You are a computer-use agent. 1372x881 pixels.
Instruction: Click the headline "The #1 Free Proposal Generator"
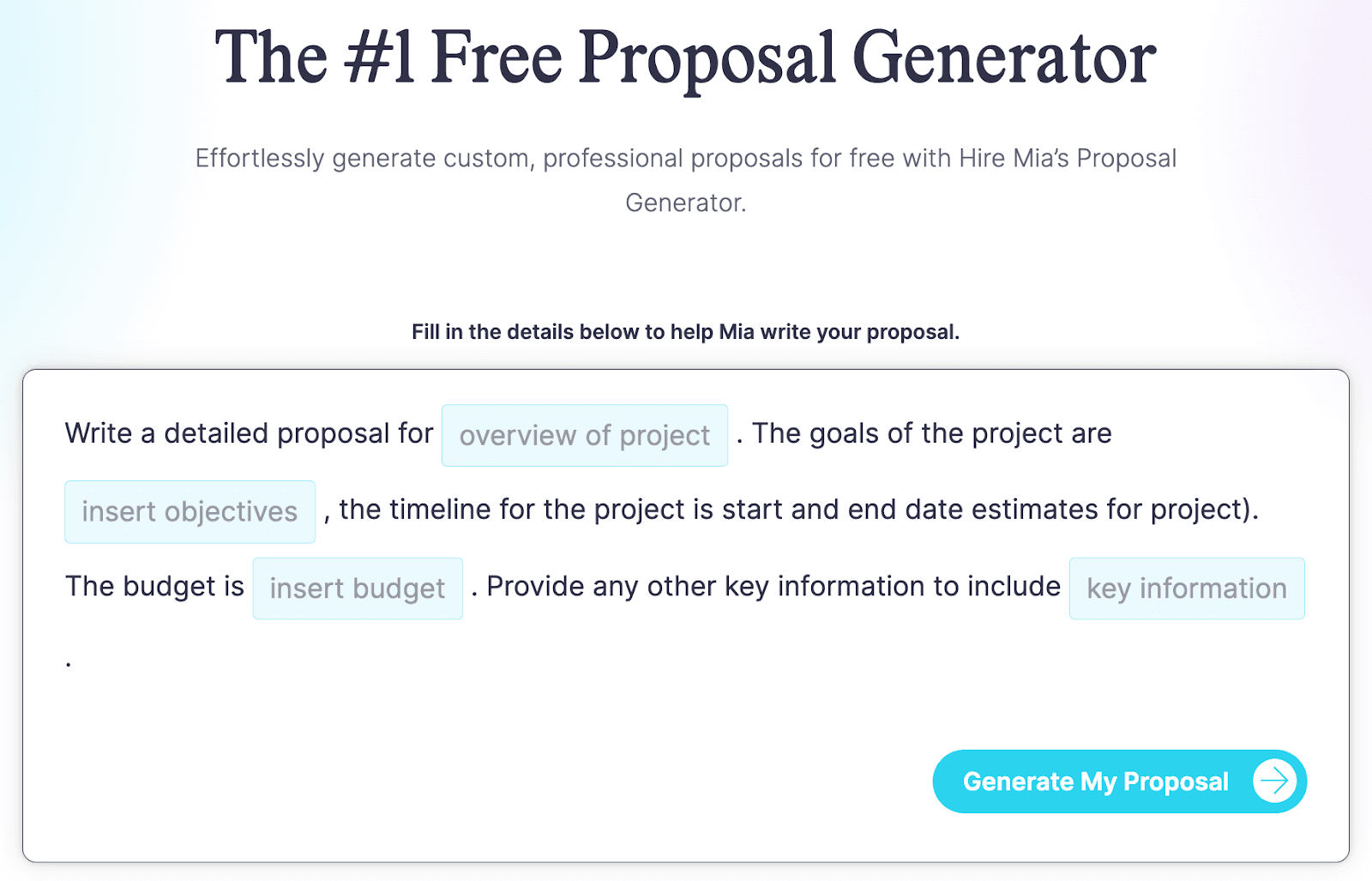click(x=685, y=57)
